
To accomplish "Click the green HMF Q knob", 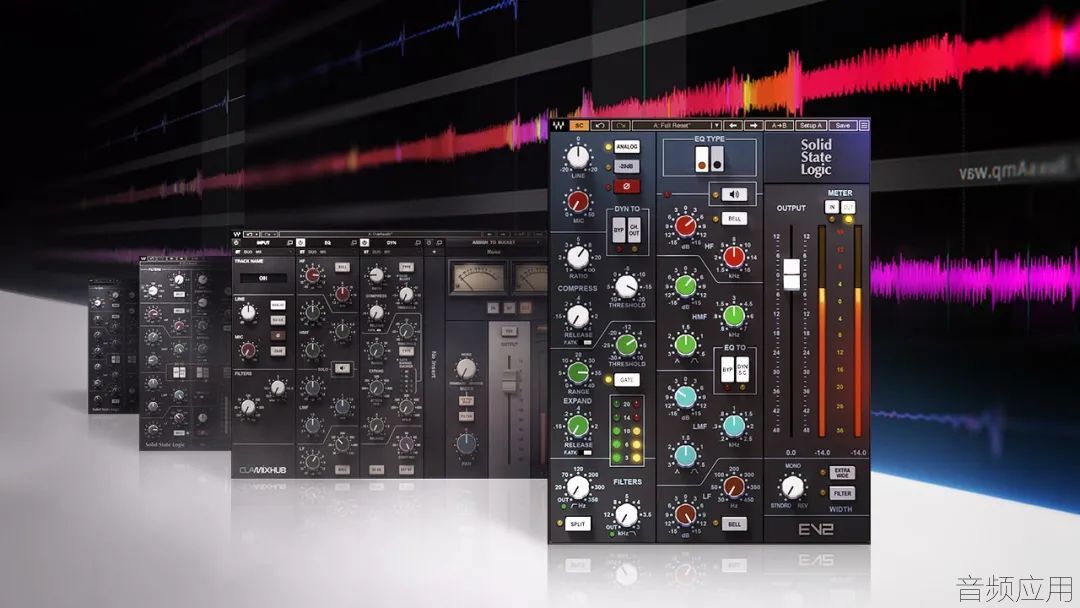I will [x=685, y=344].
